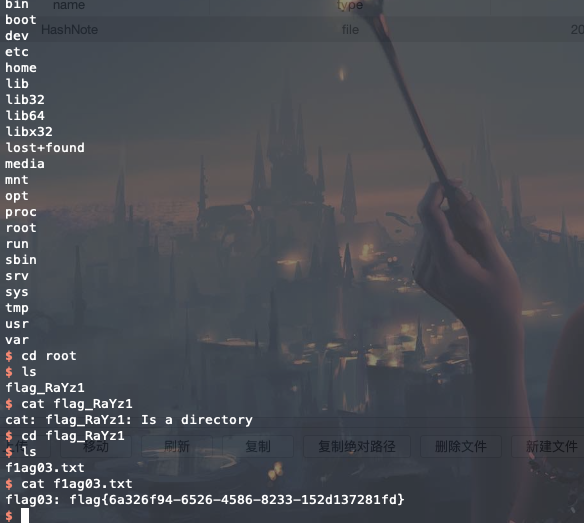584x523 pixels.
Task: Click the 移动 (move) button
Action: click(96, 446)
